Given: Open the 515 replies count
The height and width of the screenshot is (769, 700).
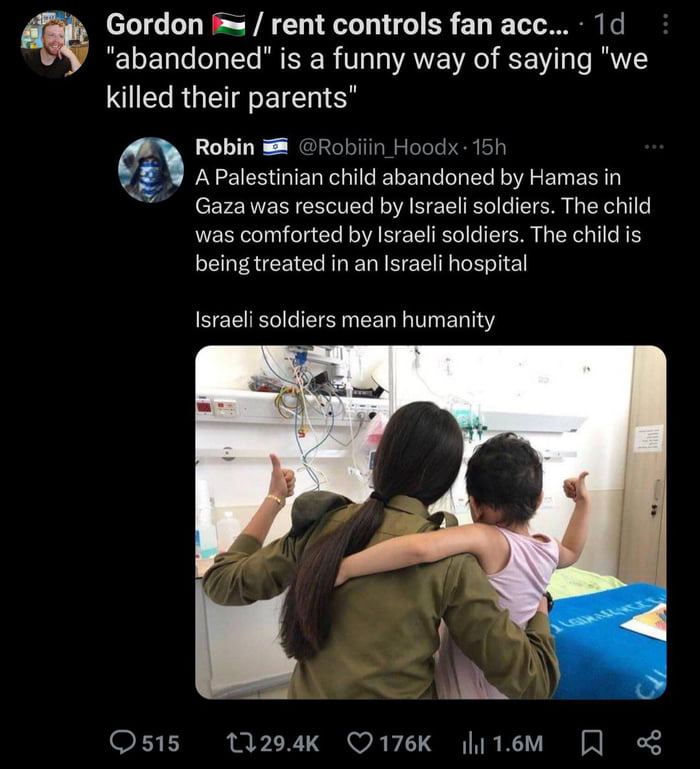Looking at the screenshot, I should click(160, 743).
